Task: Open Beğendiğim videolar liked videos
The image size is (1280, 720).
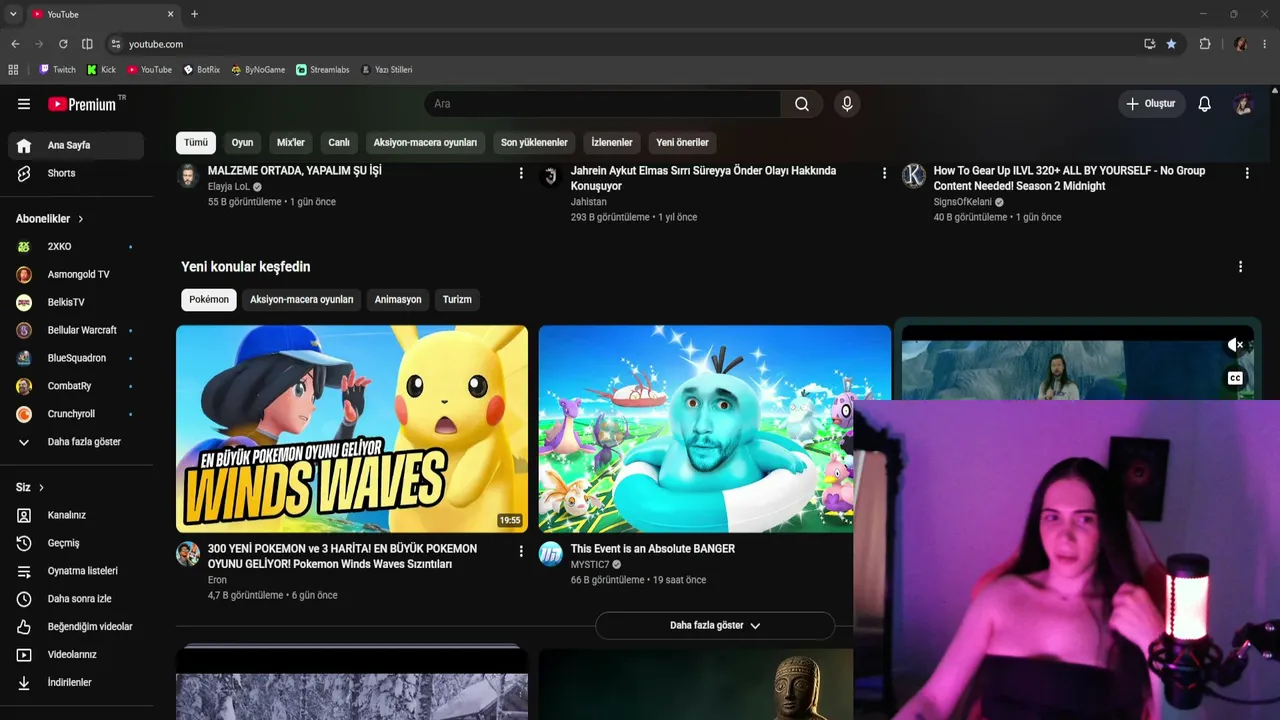Action: click(76, 627)
